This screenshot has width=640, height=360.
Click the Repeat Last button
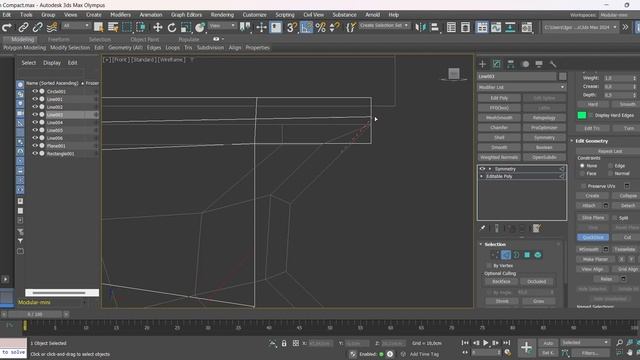coord(610,151)
